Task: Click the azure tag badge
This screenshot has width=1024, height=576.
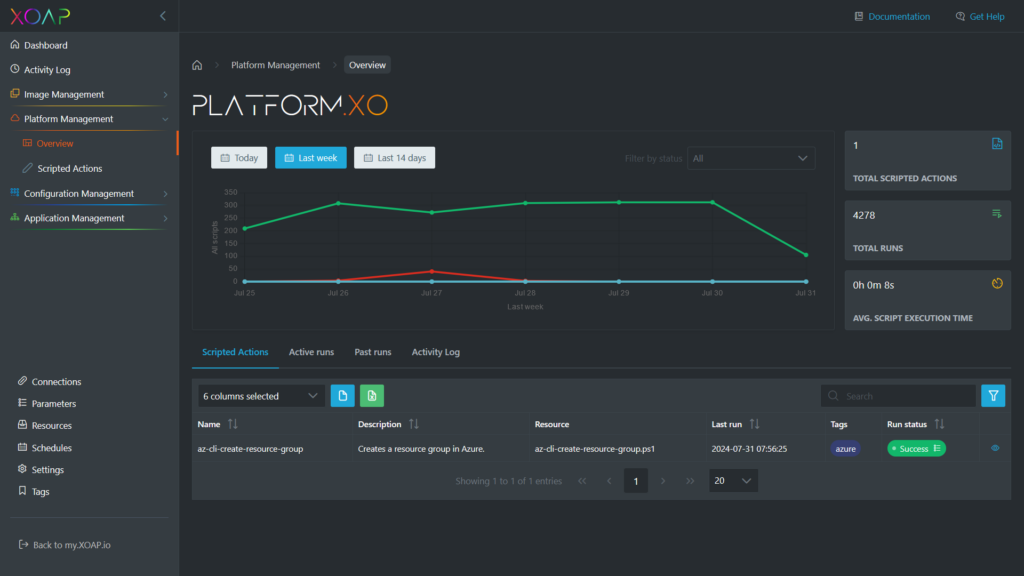Action: tap(845, 449)
